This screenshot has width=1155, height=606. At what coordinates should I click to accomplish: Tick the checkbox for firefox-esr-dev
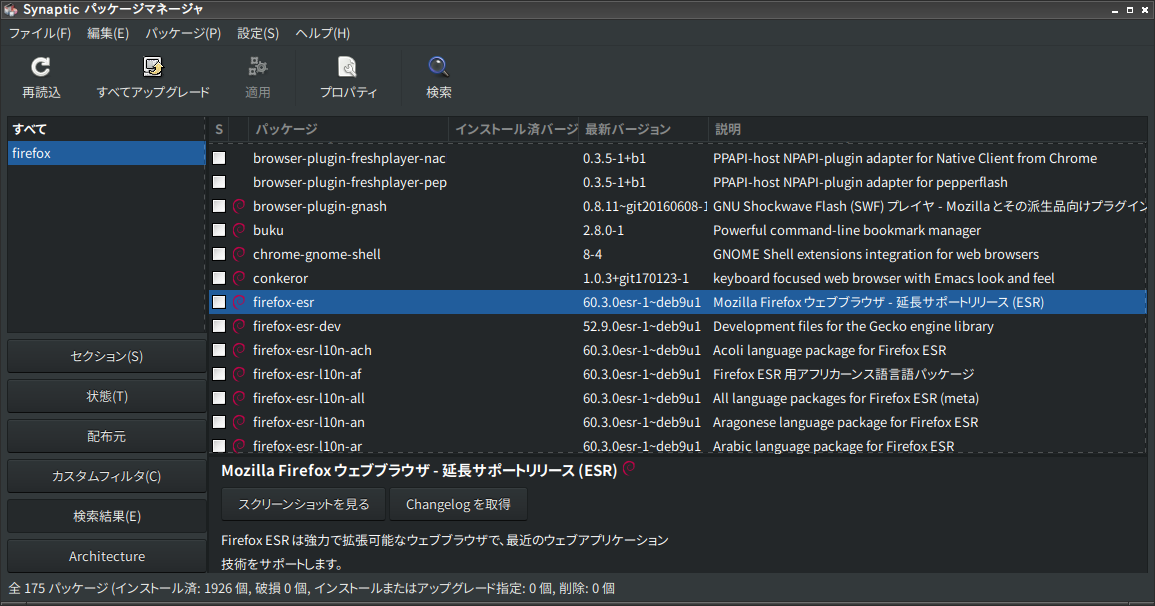219,326
